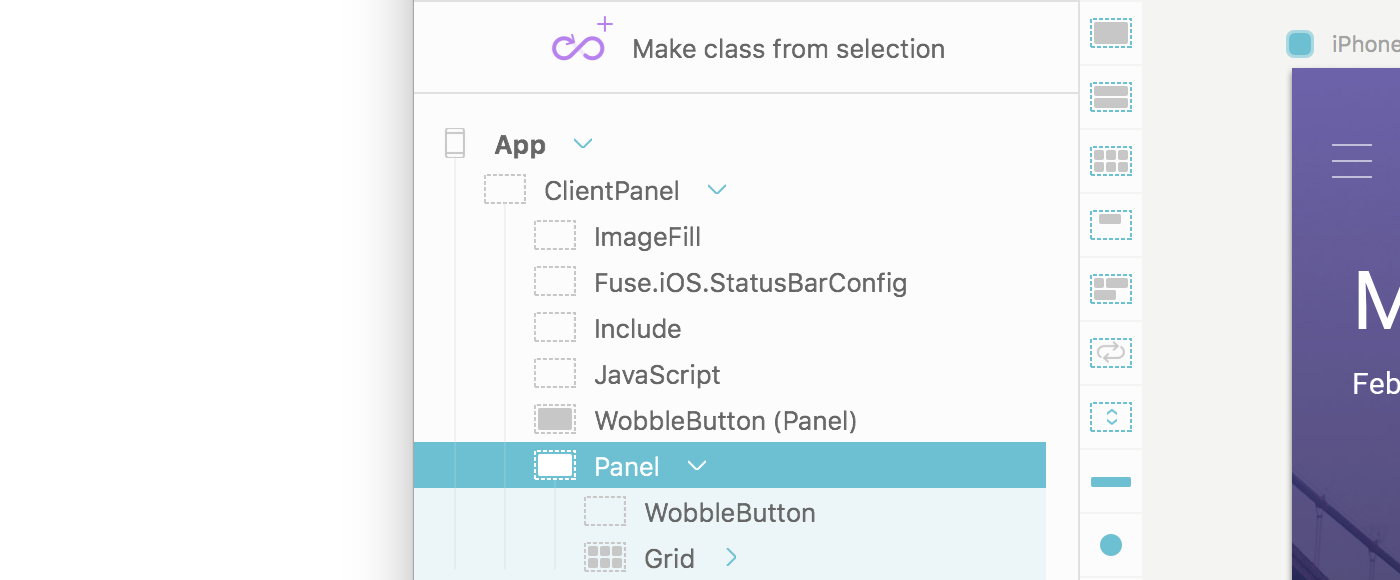Insert a ScrollView element from the sidebar
This screenshot has height=580, width=1400.
(1111, 417)
